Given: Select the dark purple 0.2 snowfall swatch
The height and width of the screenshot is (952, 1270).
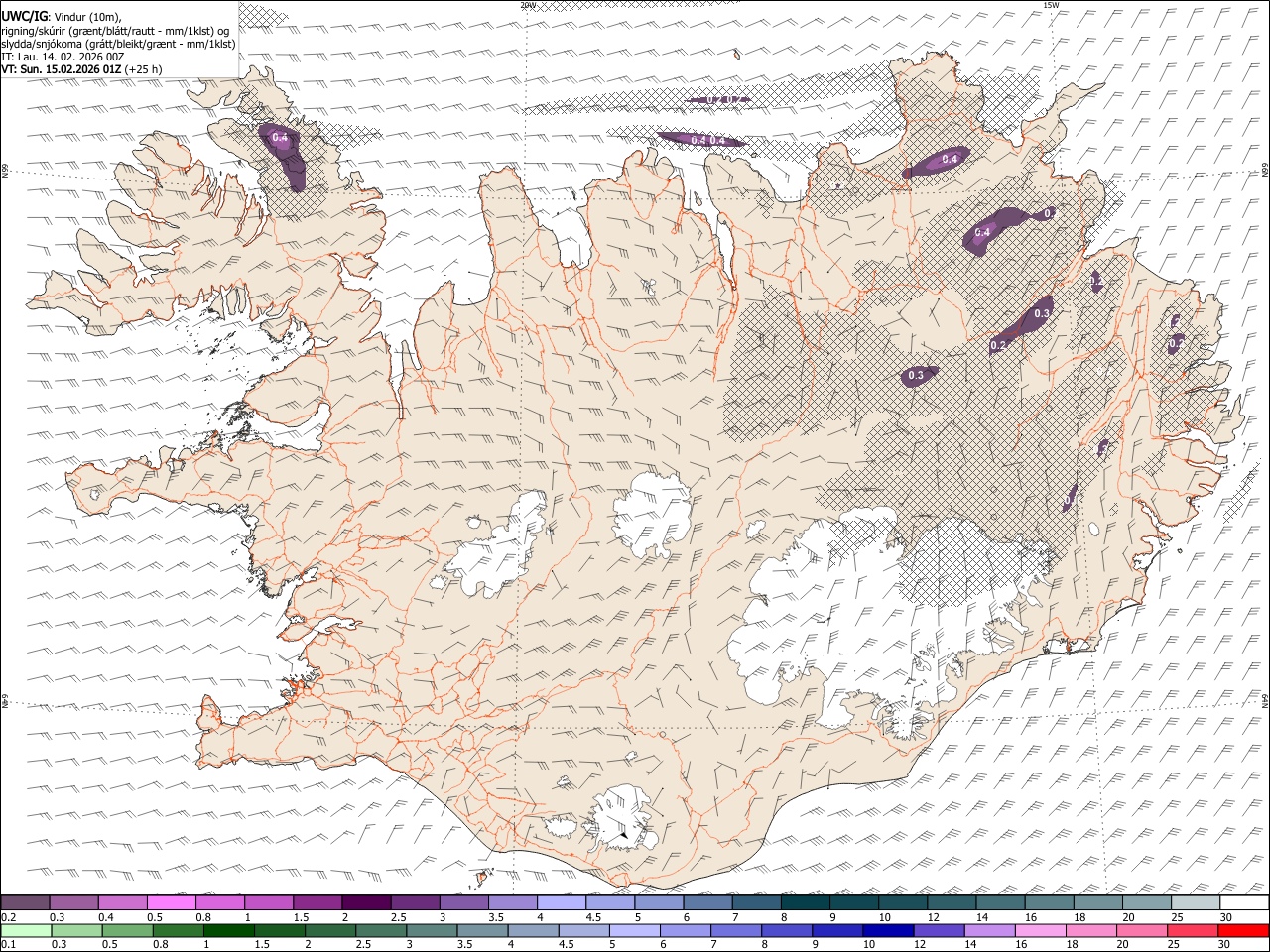Looking at the screenshot, I should (x=26, y=902).
